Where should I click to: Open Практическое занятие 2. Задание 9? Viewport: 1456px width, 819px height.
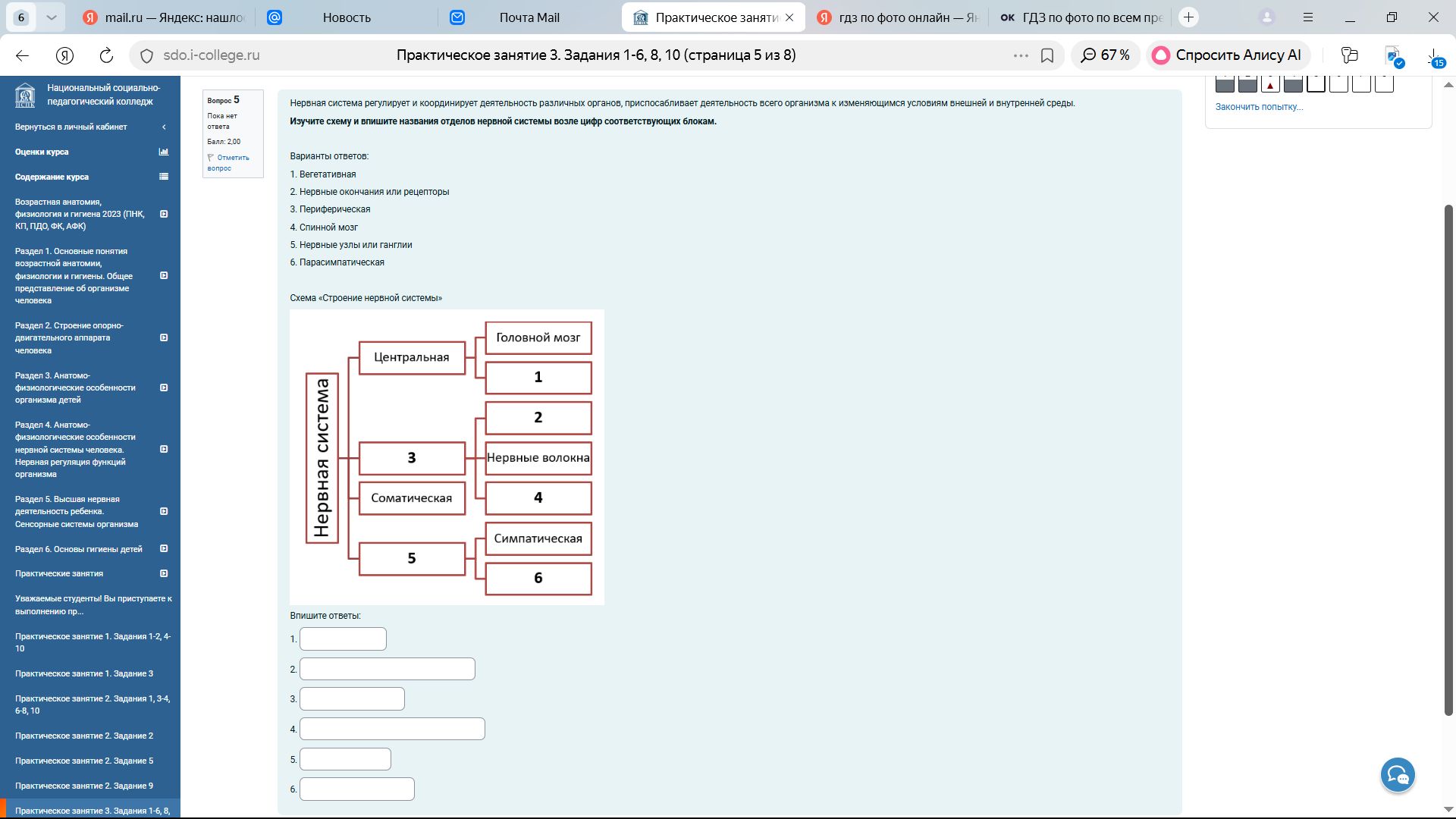84,786
